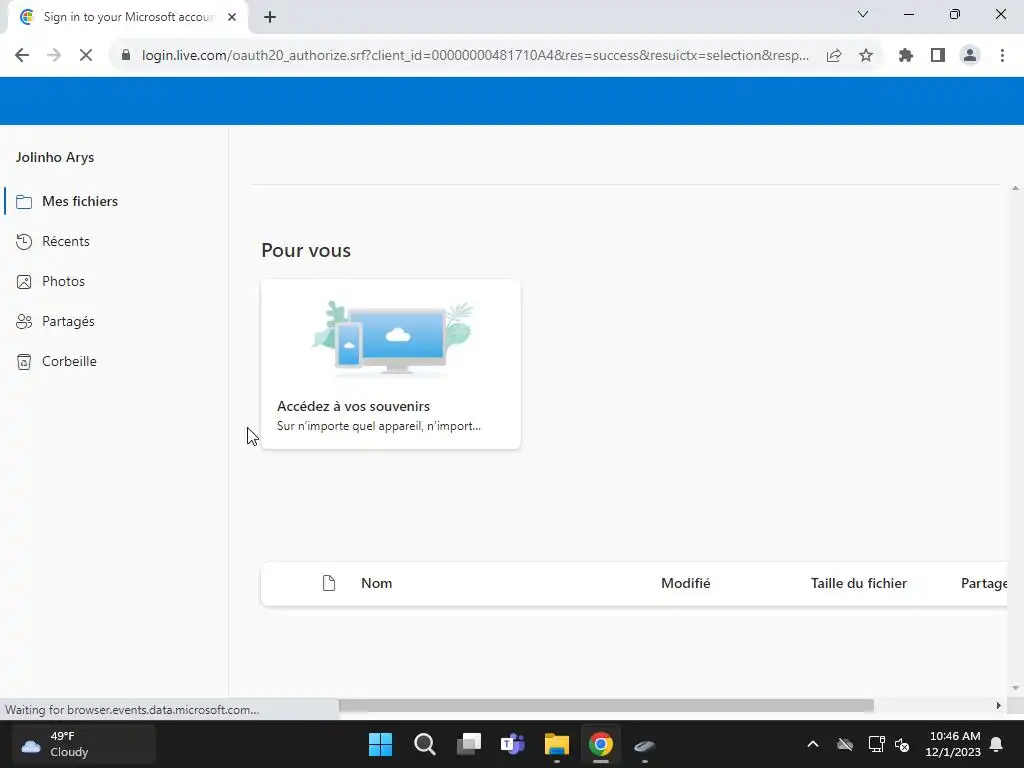Click the OneDrive cloud tray icon
This screenshot has width=1024, height=768.
845,744
